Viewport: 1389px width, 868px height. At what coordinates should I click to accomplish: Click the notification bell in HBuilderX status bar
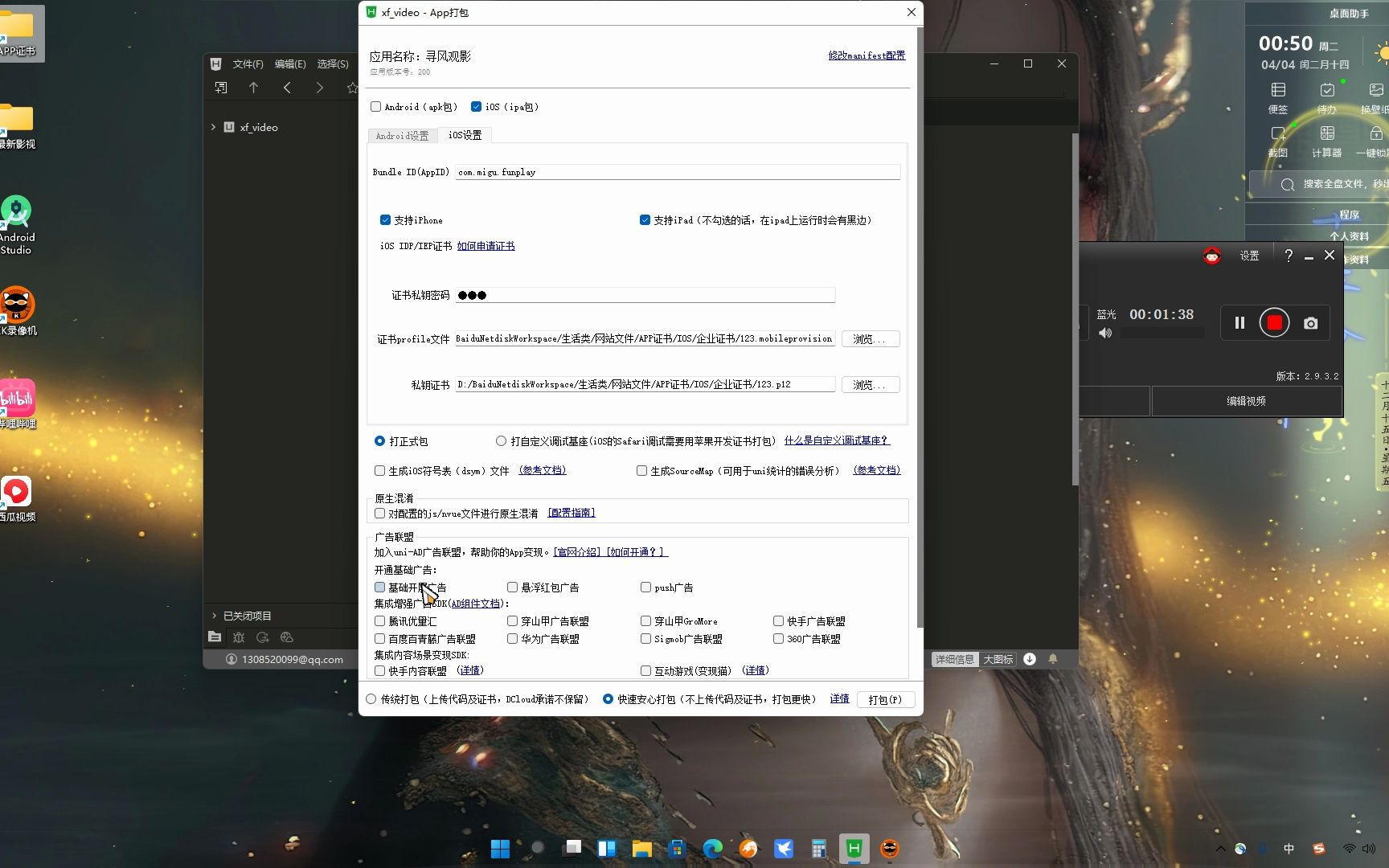pyautogui.click(x=1053, y=659)
